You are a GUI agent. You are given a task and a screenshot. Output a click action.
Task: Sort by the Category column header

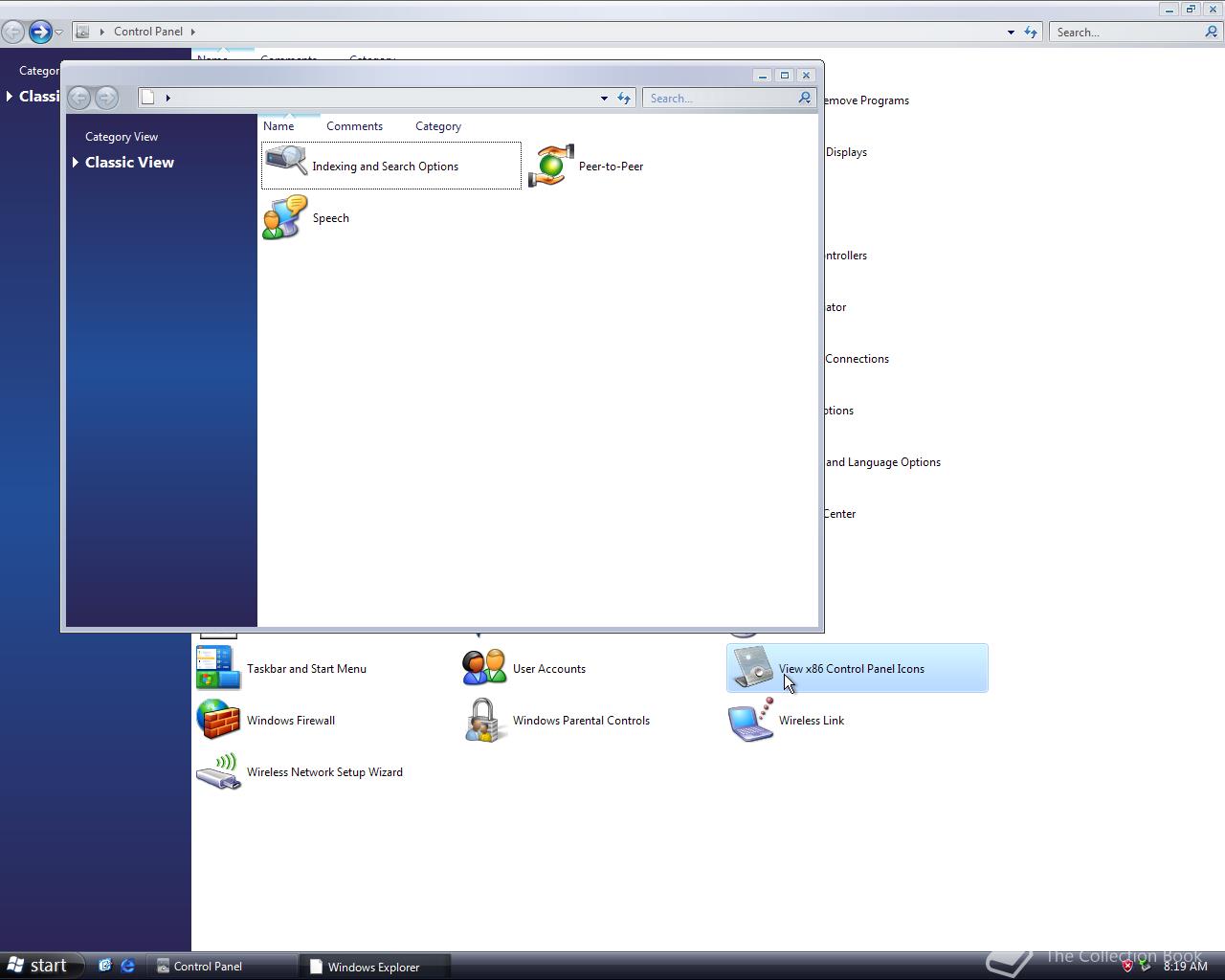438,126
